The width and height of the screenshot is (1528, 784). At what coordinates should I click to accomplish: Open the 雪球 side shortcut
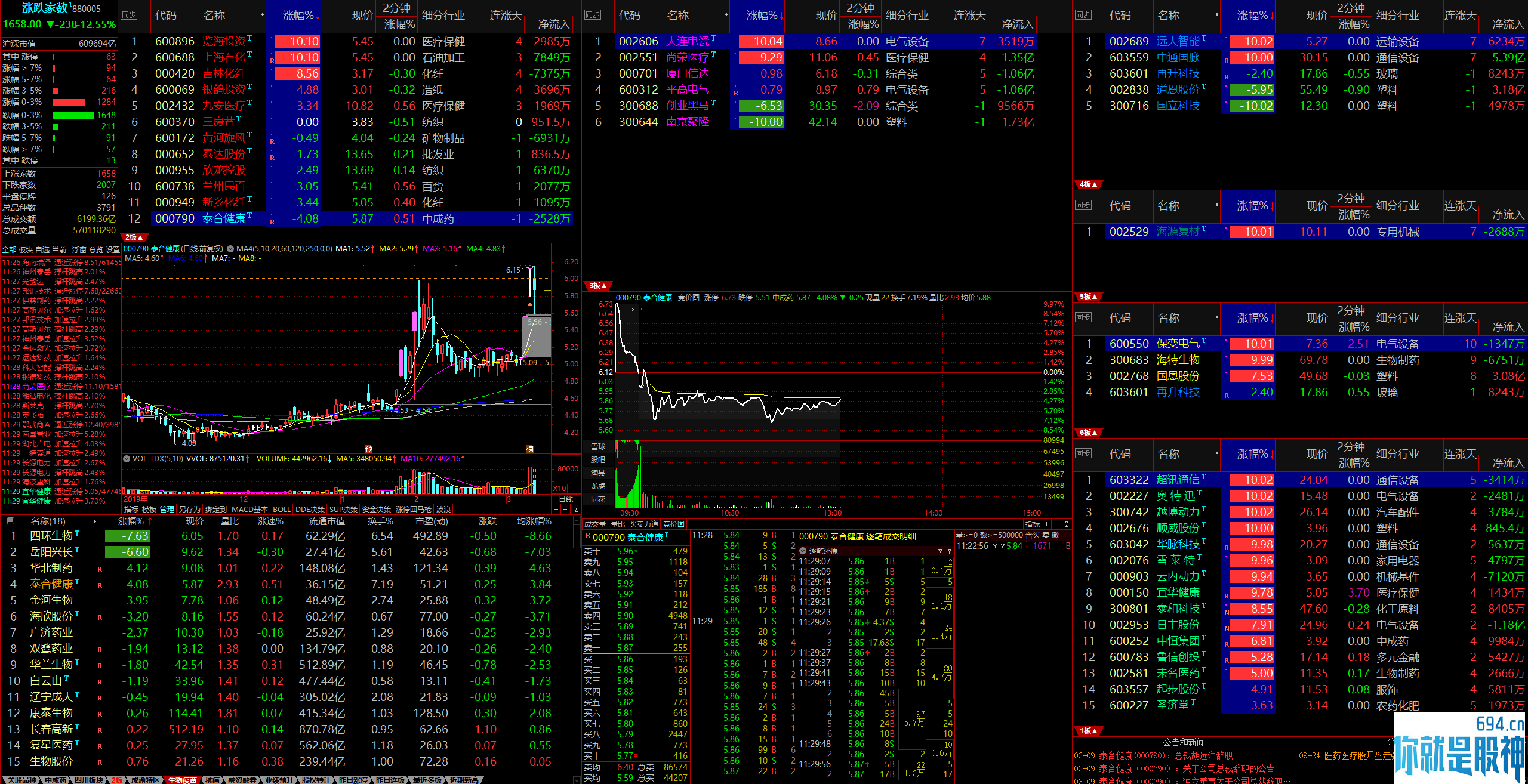597,446
